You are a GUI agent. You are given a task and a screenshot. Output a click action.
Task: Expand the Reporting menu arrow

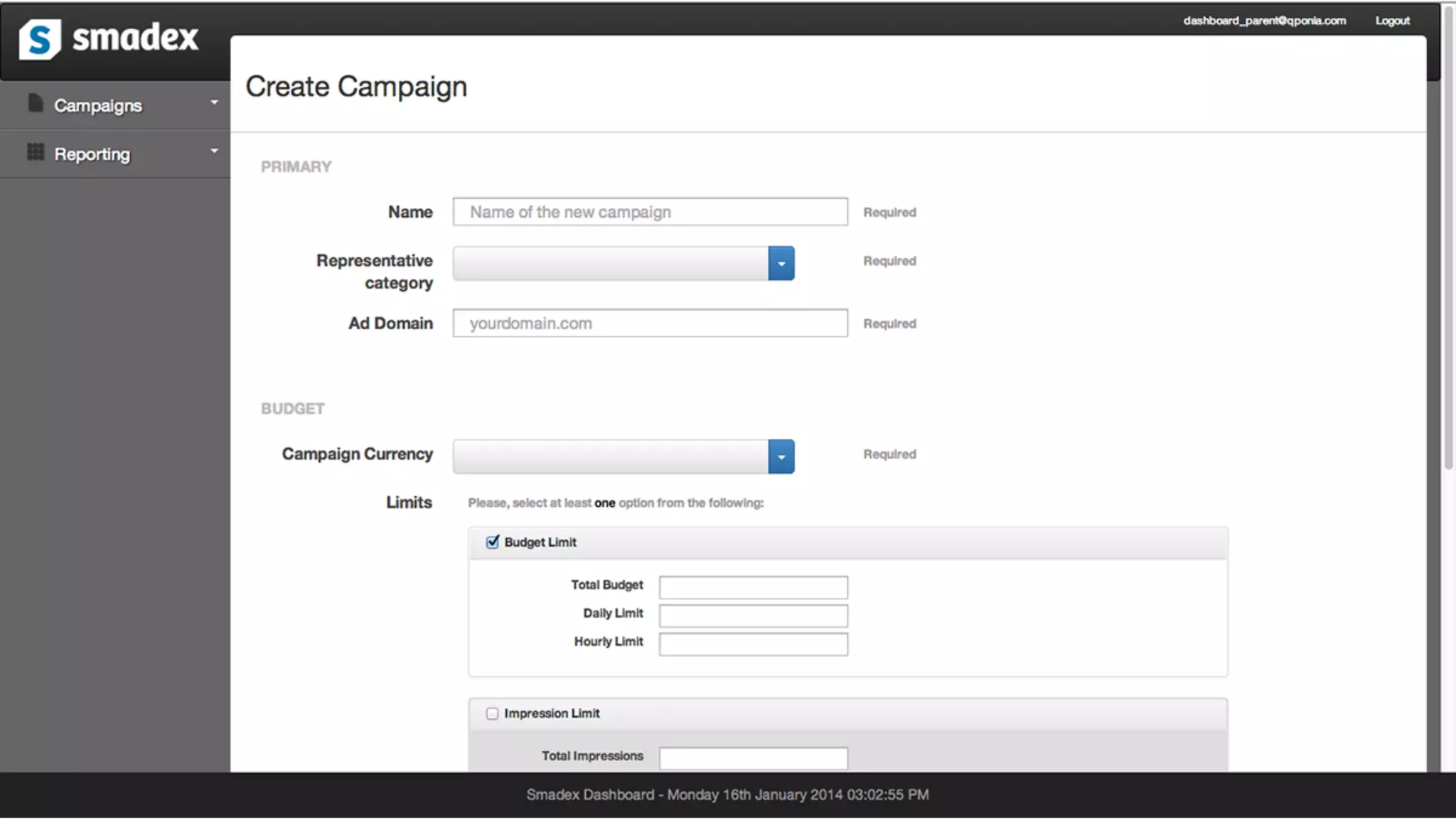click(x=214, y=151)
